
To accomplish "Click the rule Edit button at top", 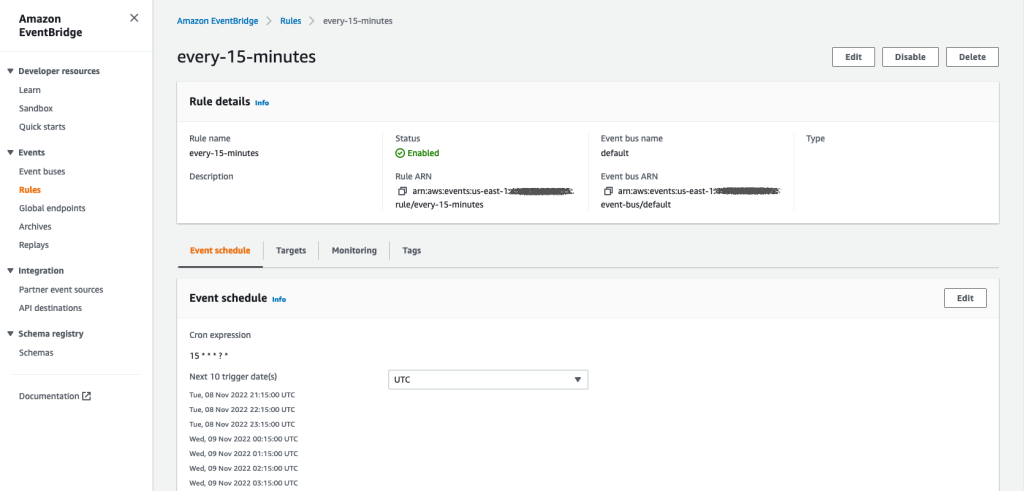I will pyautogui.click(x=853, y=57).
